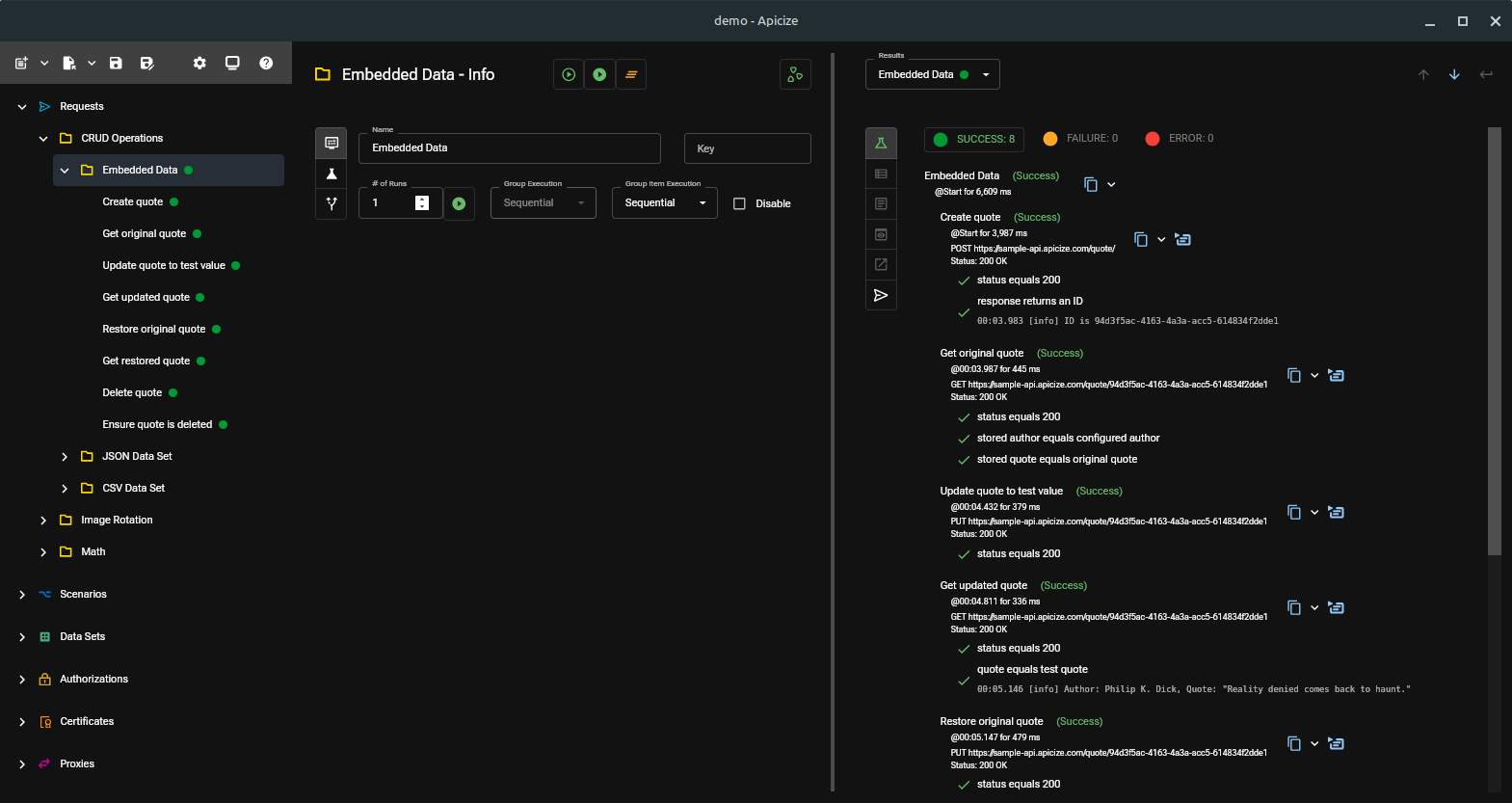The height and width of the screenshot is (803, 1512).
Task: Go to Create quote request detail icon
Action: 1183,239
